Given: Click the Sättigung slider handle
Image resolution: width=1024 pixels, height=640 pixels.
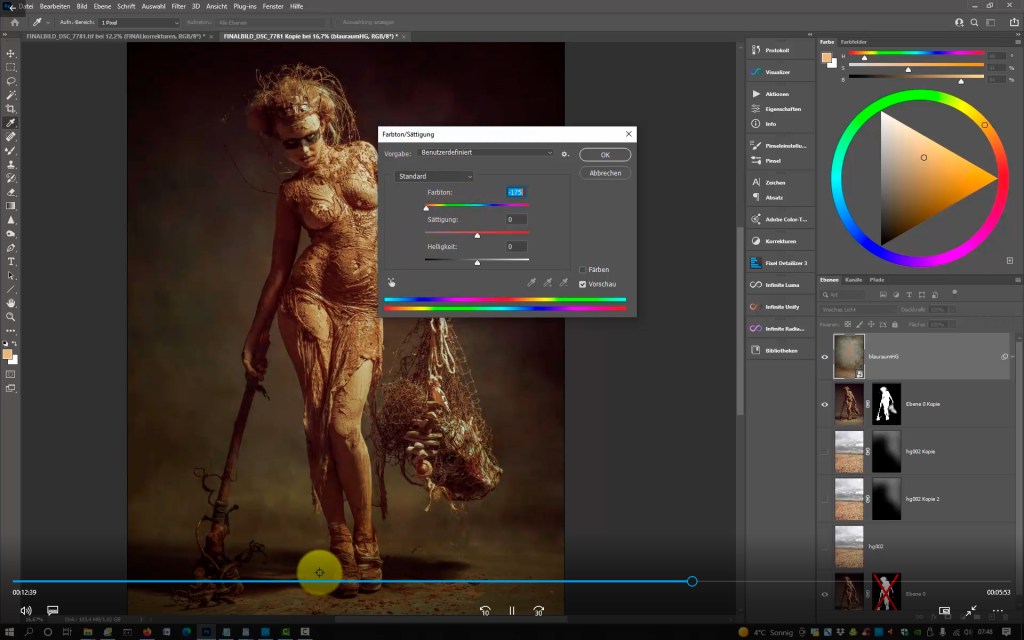Looking at the screenshot, I should [x=477, y=235].
